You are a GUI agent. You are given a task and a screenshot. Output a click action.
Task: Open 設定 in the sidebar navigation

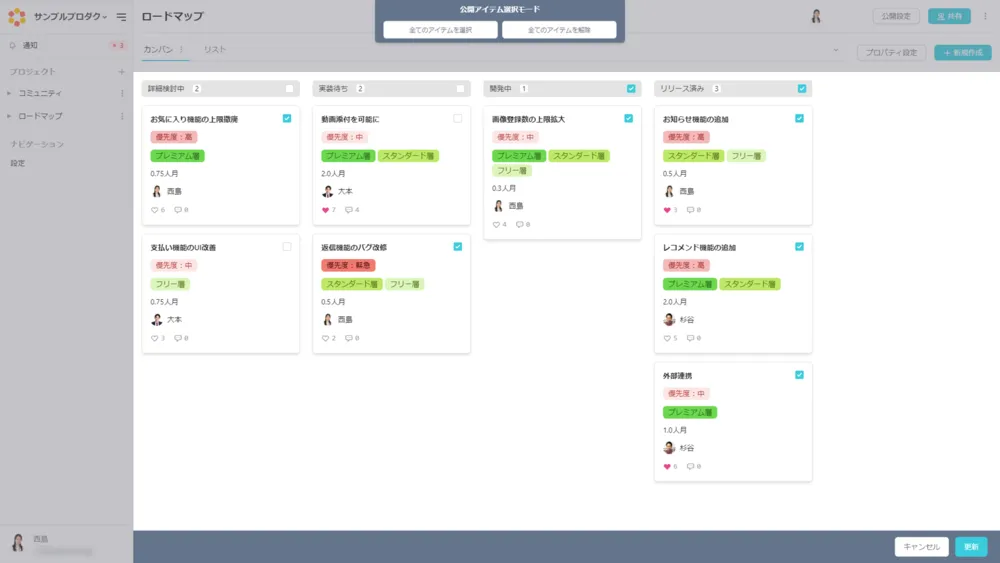18,163
